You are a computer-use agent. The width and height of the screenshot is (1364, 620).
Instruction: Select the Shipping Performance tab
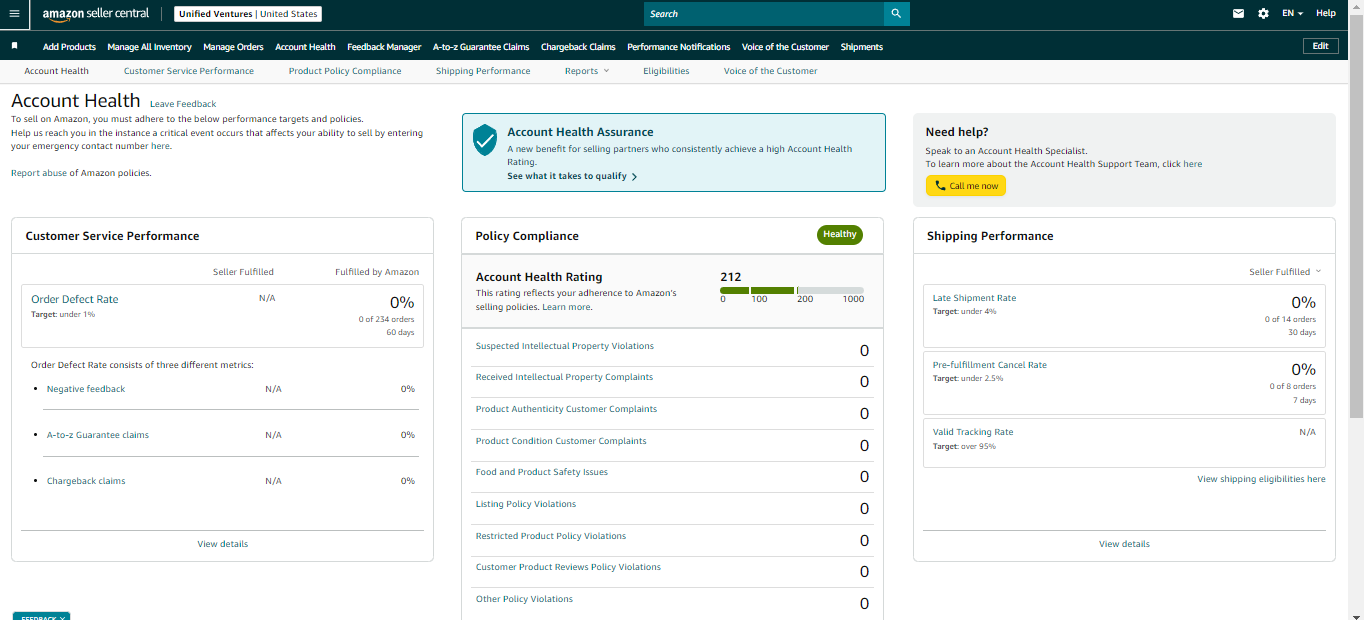[483, 71]
